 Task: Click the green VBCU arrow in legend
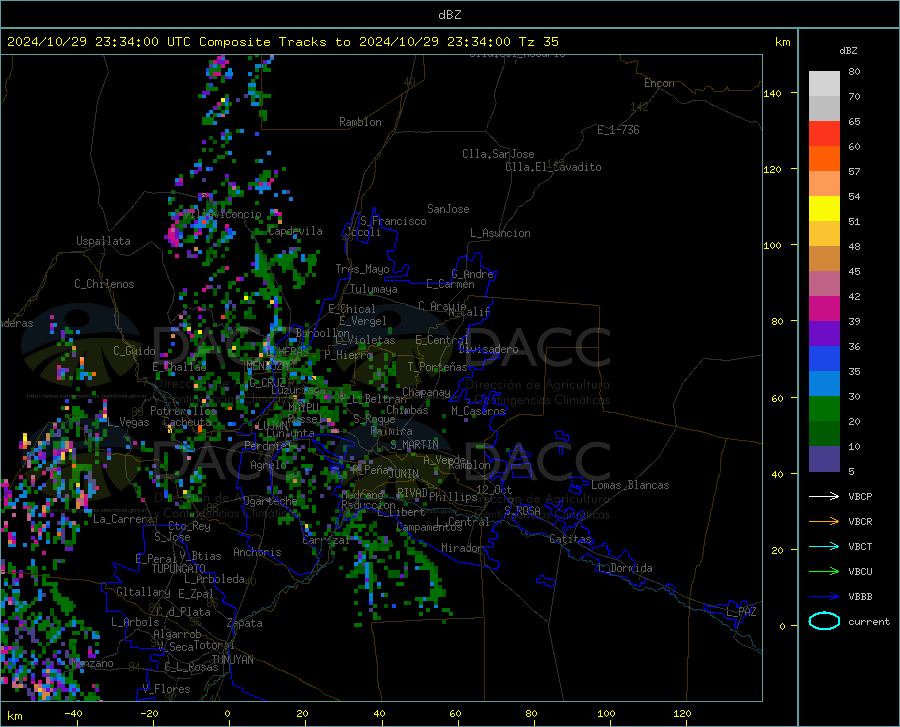click(824, 572)
